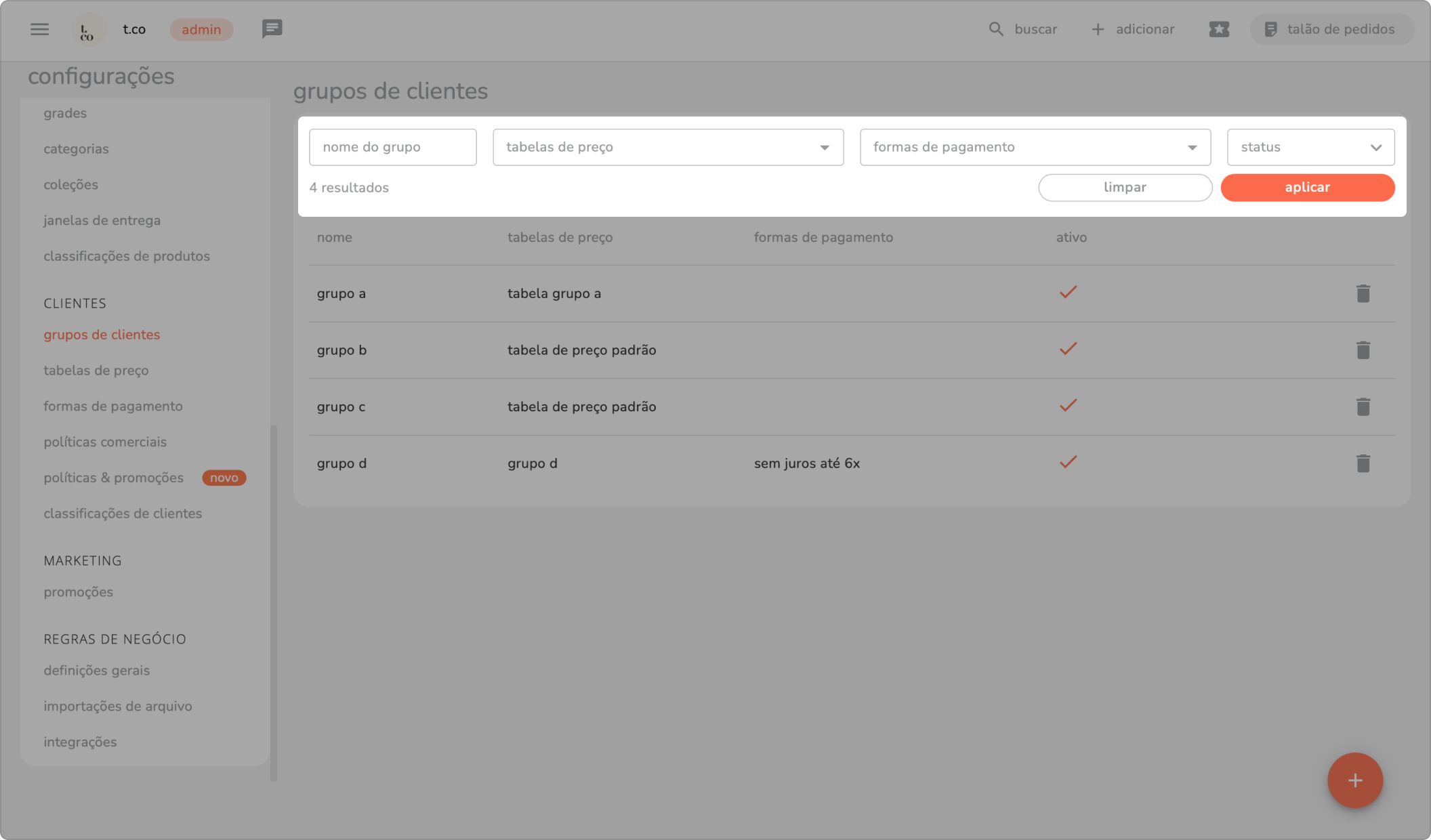This screenshot has width=1431, height=840.
Task: Open the hamburger menu icon
Action: [39, 29]
